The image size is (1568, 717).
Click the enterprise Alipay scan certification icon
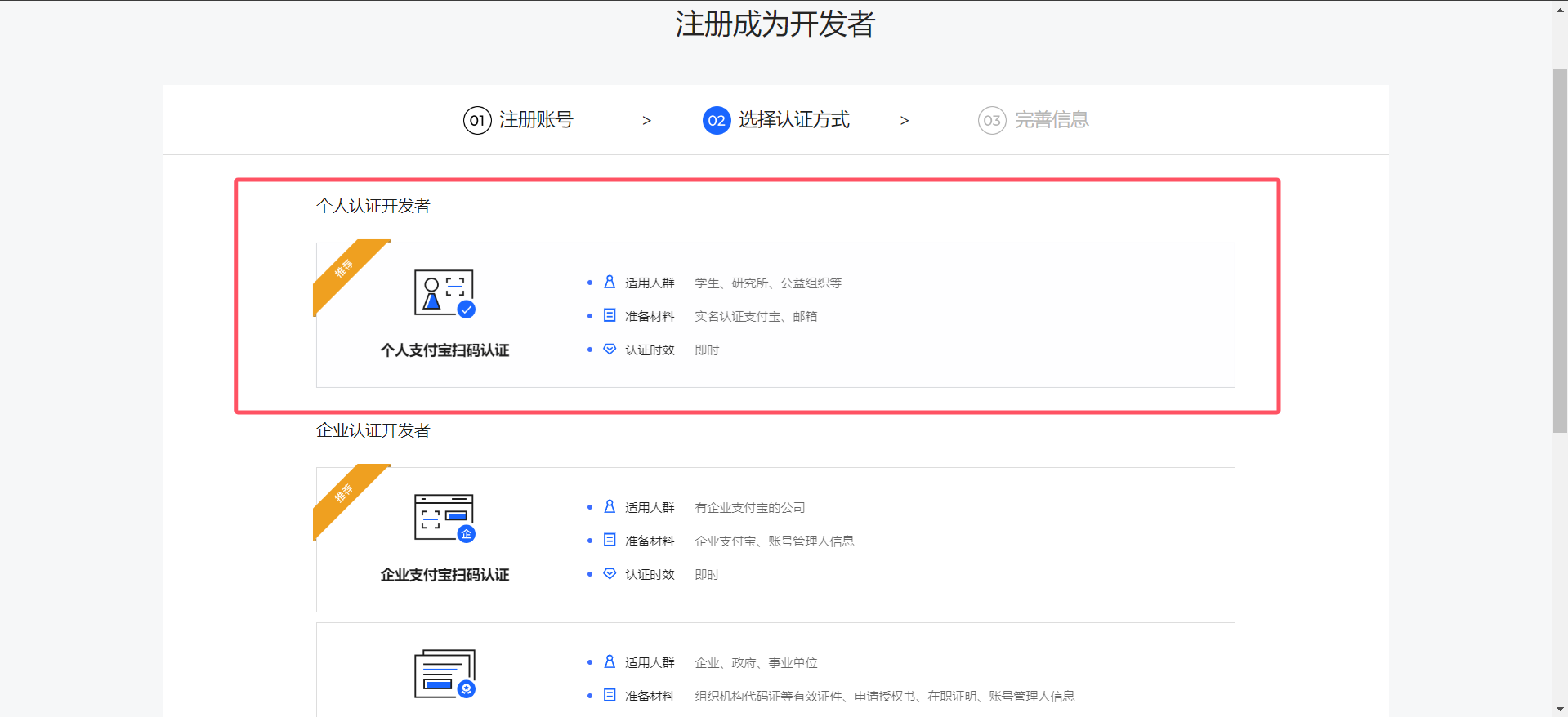[444, 518]
